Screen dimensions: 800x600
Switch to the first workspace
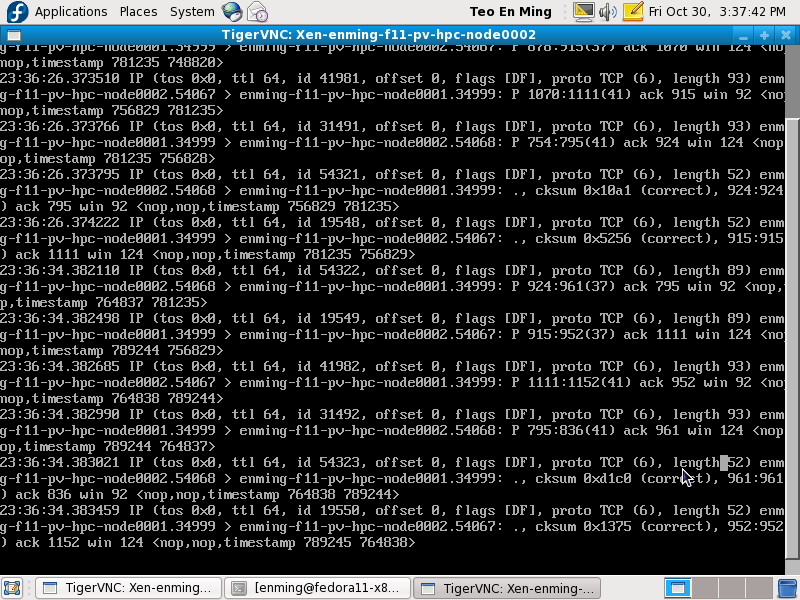(677, 588)
